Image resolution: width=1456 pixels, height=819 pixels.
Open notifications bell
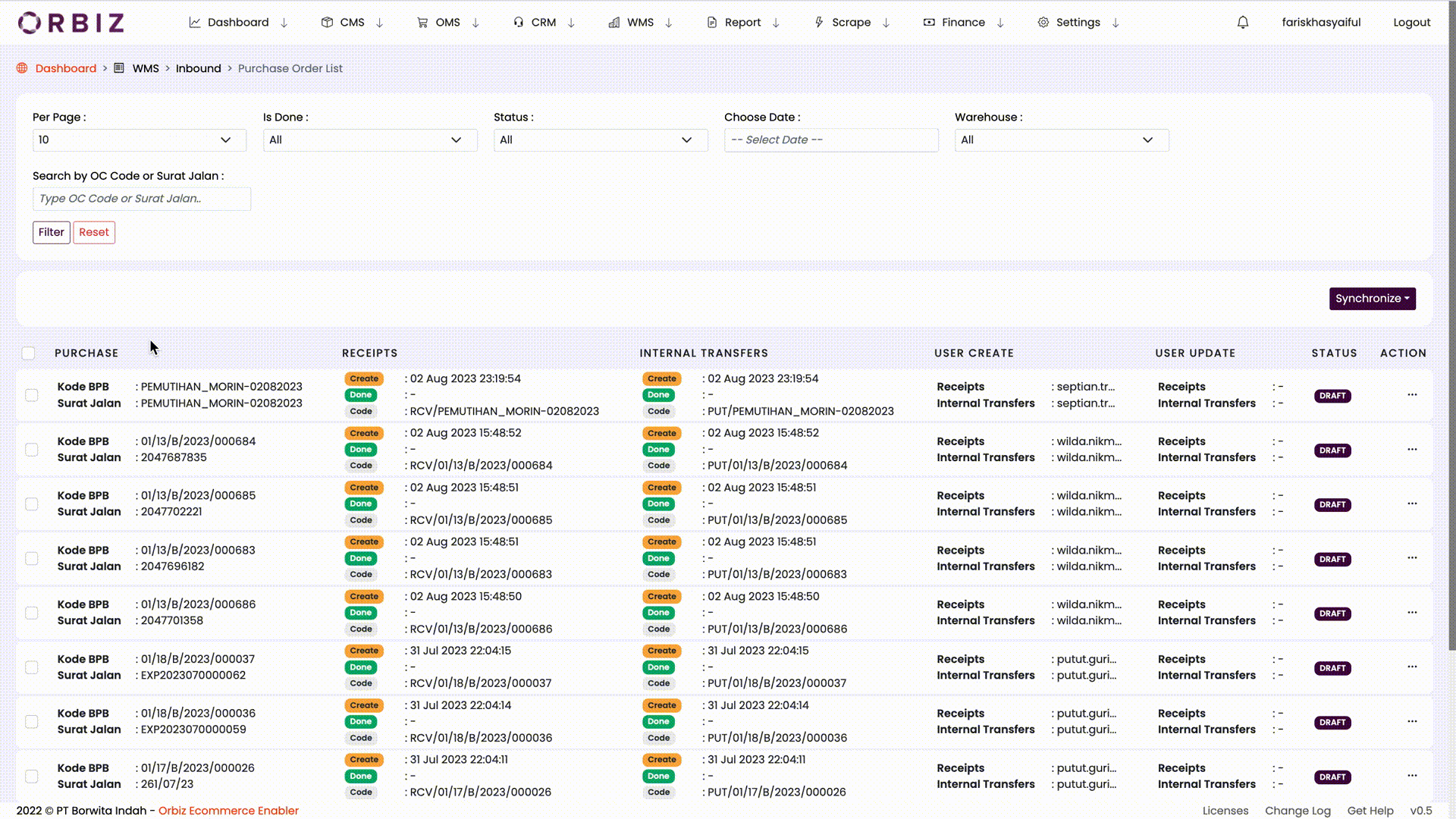coord(1243,23)
